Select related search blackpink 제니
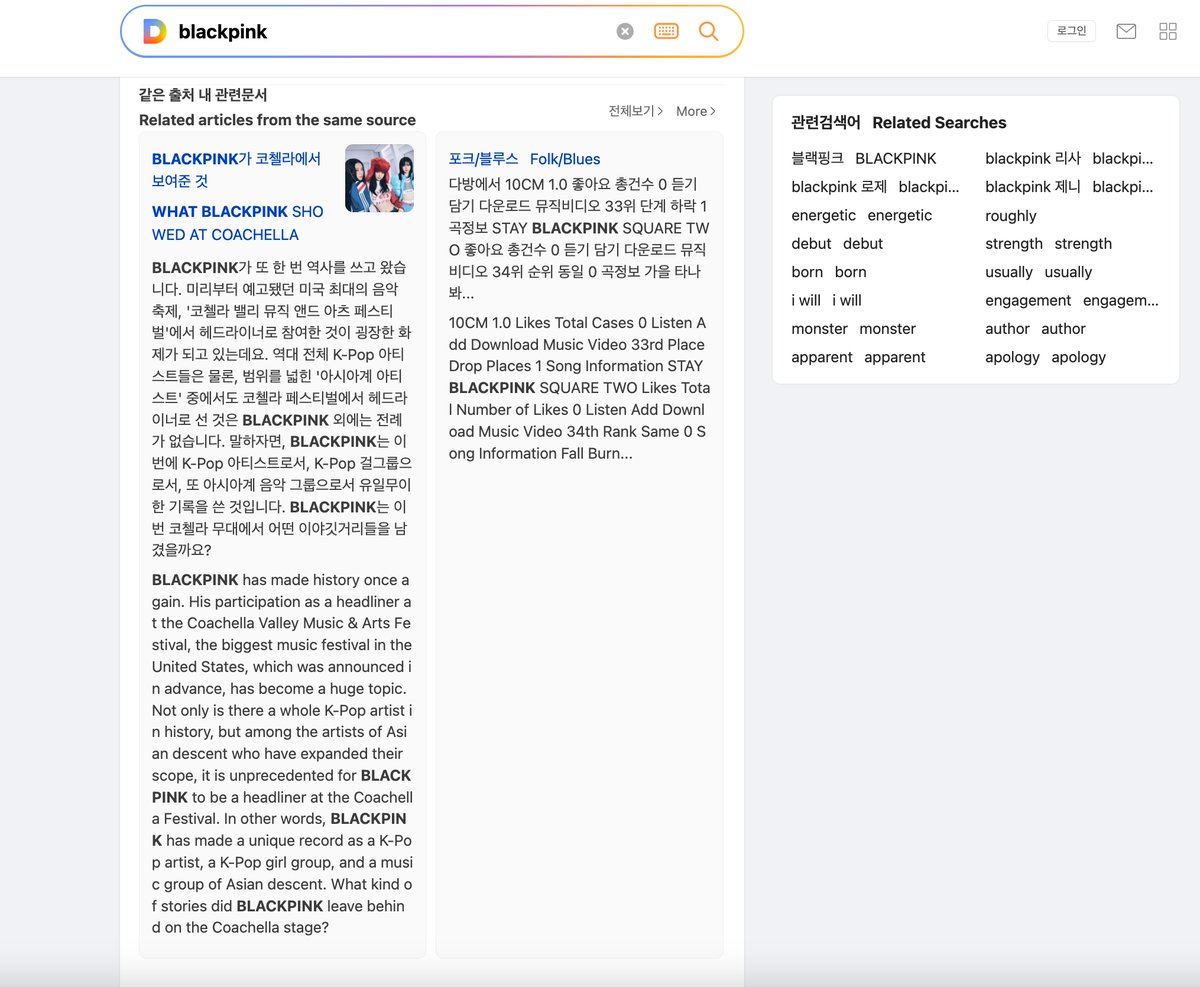This screenshot has height=987, width=1200. (x=1069, y=187)
